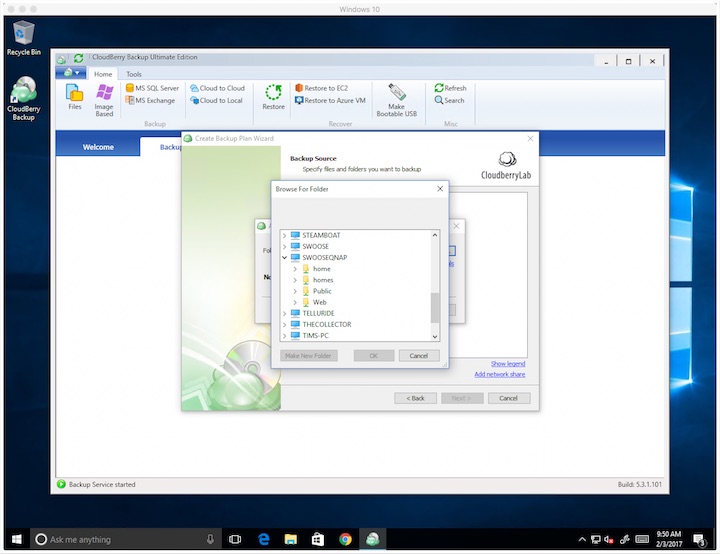Screen dimensions: 720x554
Task: Open the Show legend link
Action: [x=508, y=363]
